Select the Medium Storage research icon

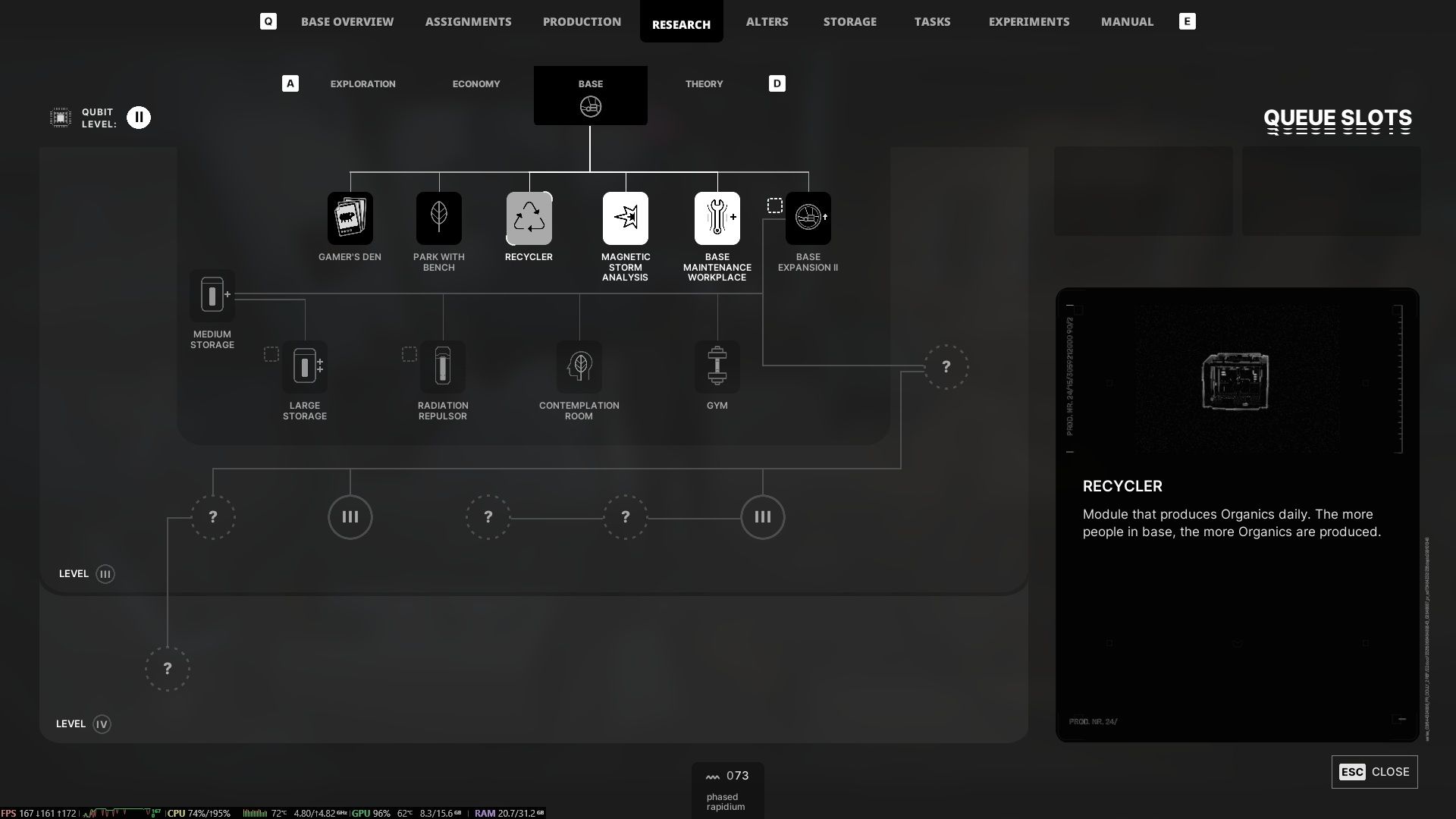click(212, 295)
